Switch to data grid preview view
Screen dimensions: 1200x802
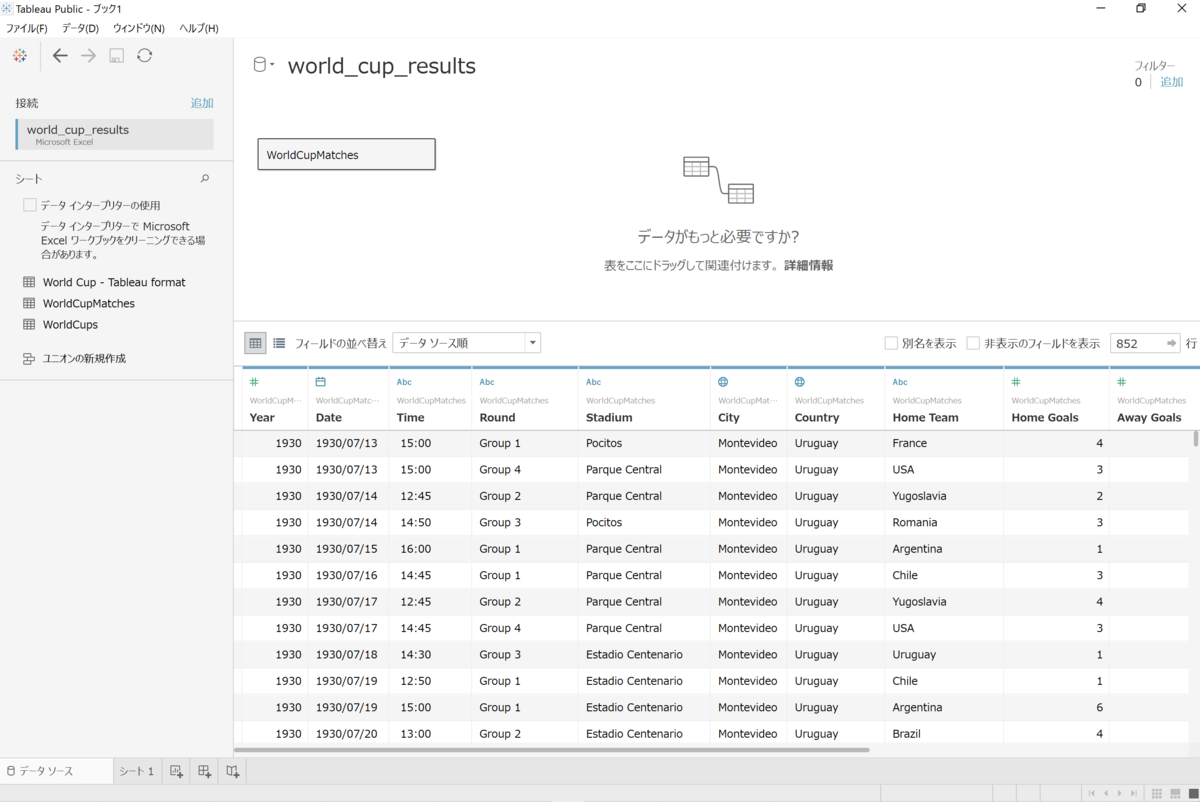point(256,343)
